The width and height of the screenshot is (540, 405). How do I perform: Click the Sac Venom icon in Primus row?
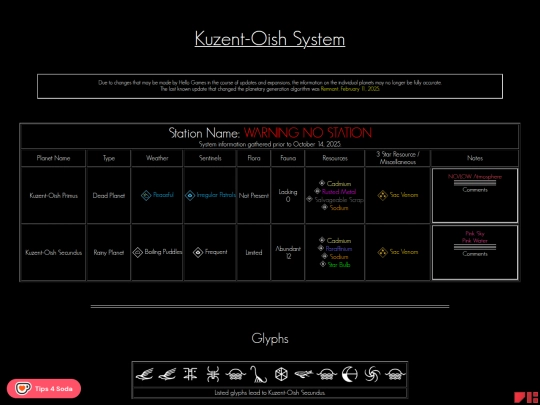[383, 195]
